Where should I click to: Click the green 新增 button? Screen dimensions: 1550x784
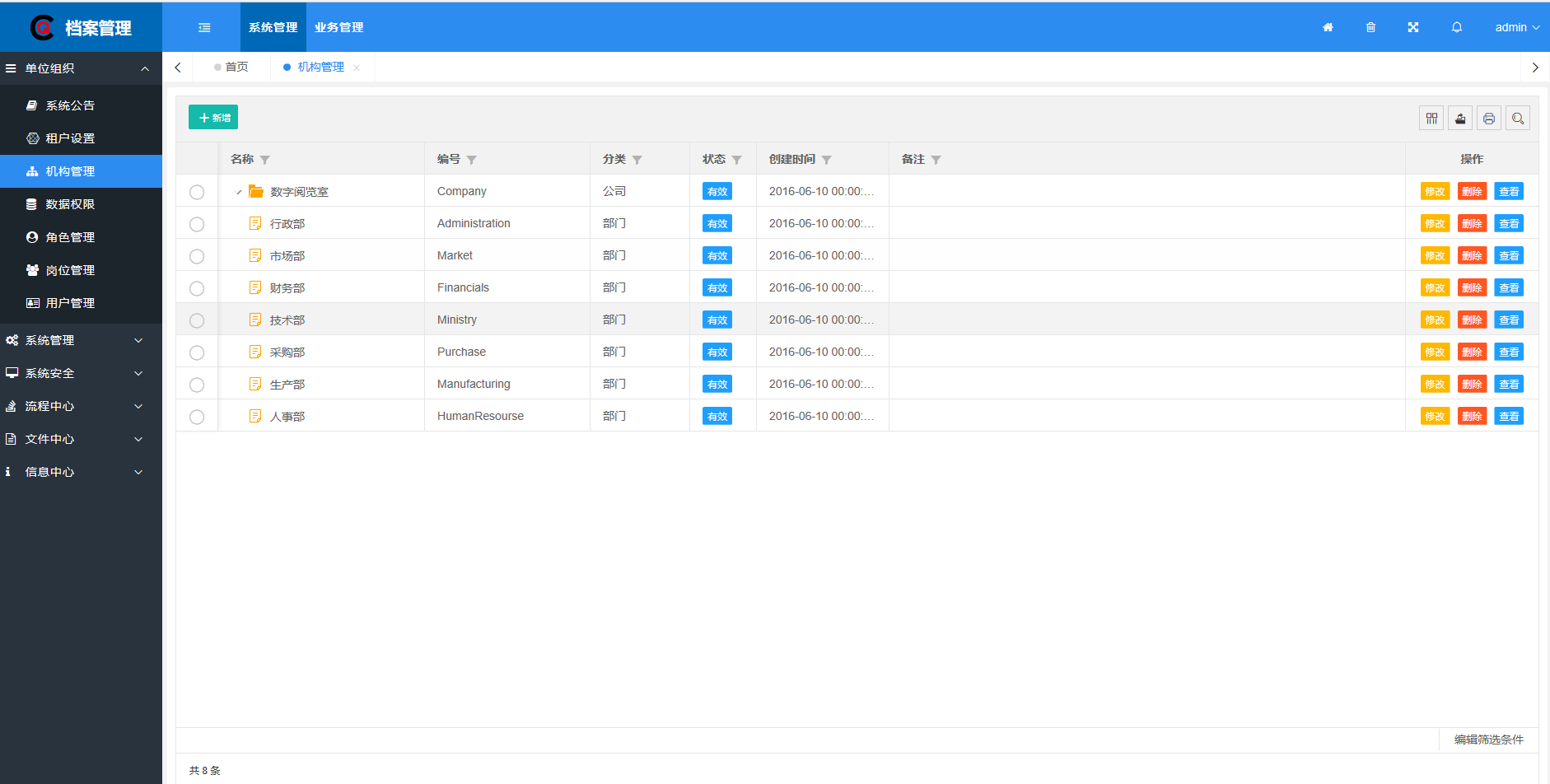point(213,118)
